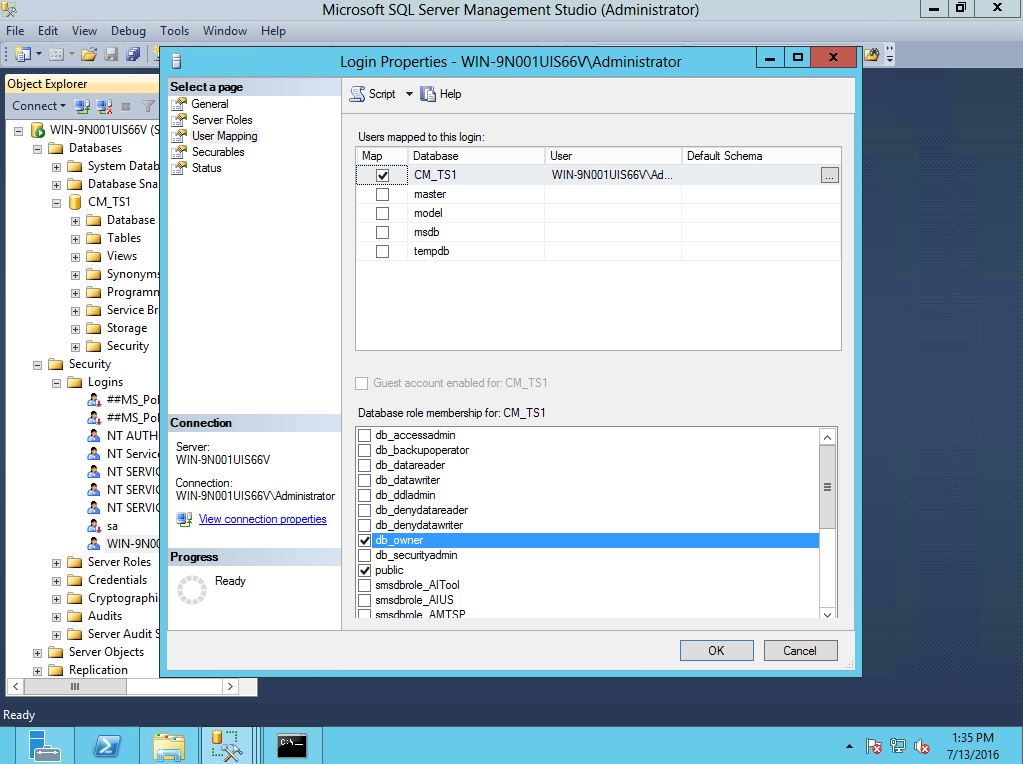This screenshot has width=1023, height=764.
Task: Click the Save toolbar icon
Action: 112,54
